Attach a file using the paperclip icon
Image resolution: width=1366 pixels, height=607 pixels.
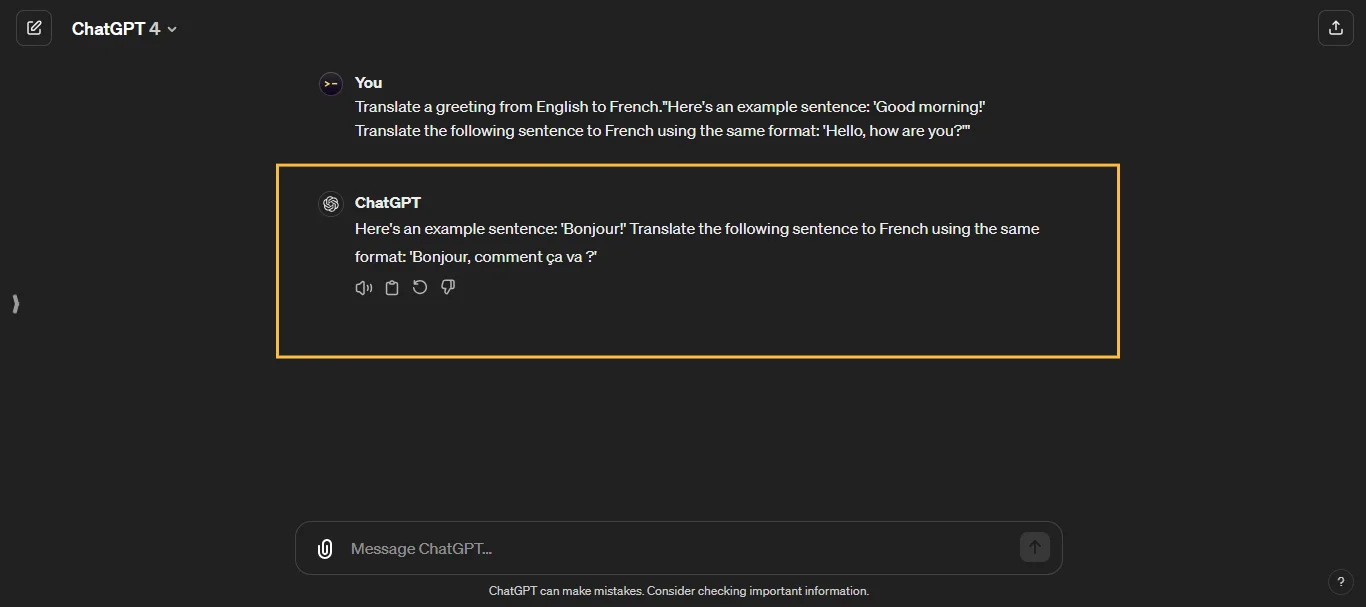click(324, 548)
